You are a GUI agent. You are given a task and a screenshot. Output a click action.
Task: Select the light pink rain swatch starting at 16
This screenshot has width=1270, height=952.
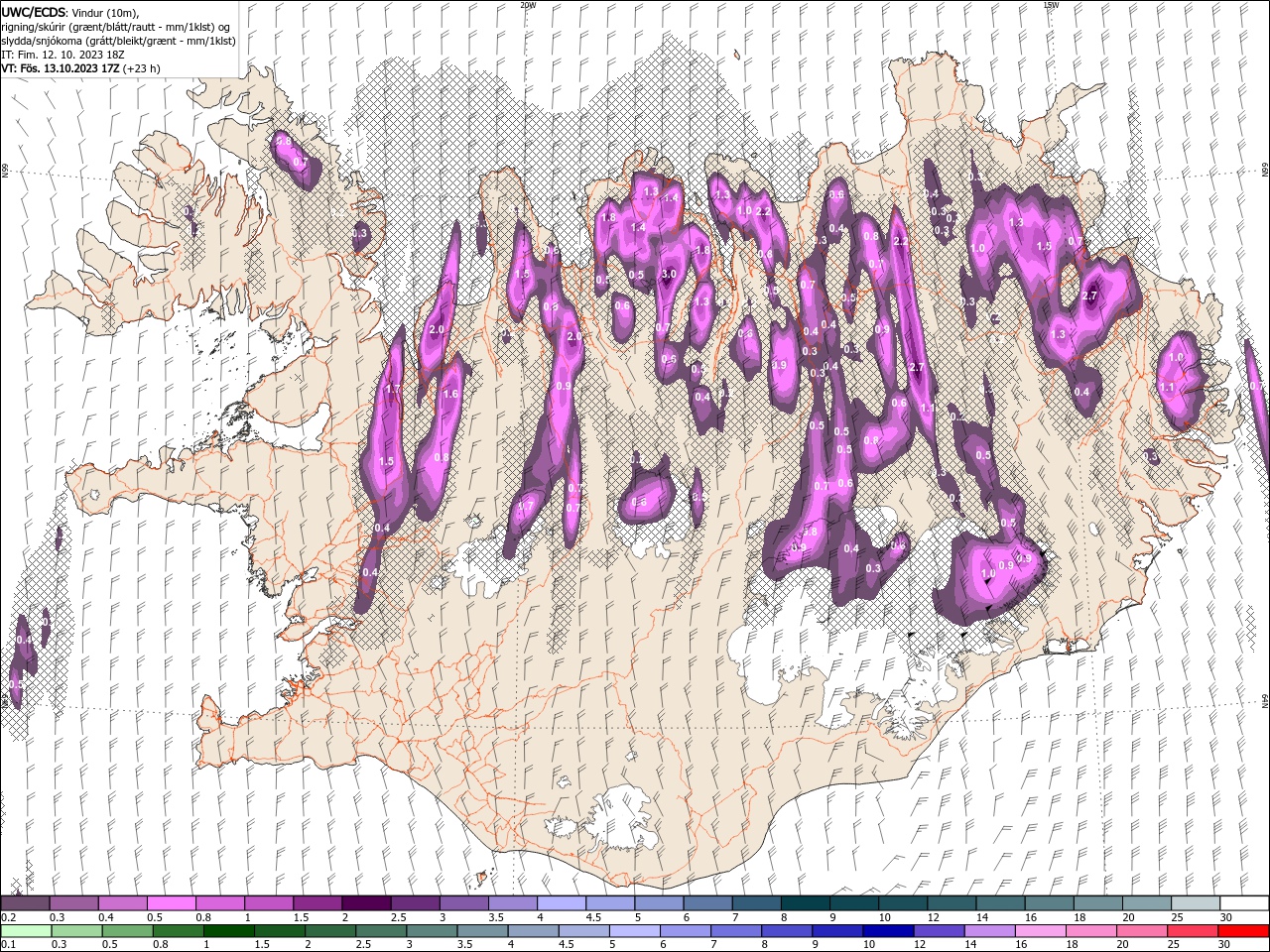pos(1040,930)
